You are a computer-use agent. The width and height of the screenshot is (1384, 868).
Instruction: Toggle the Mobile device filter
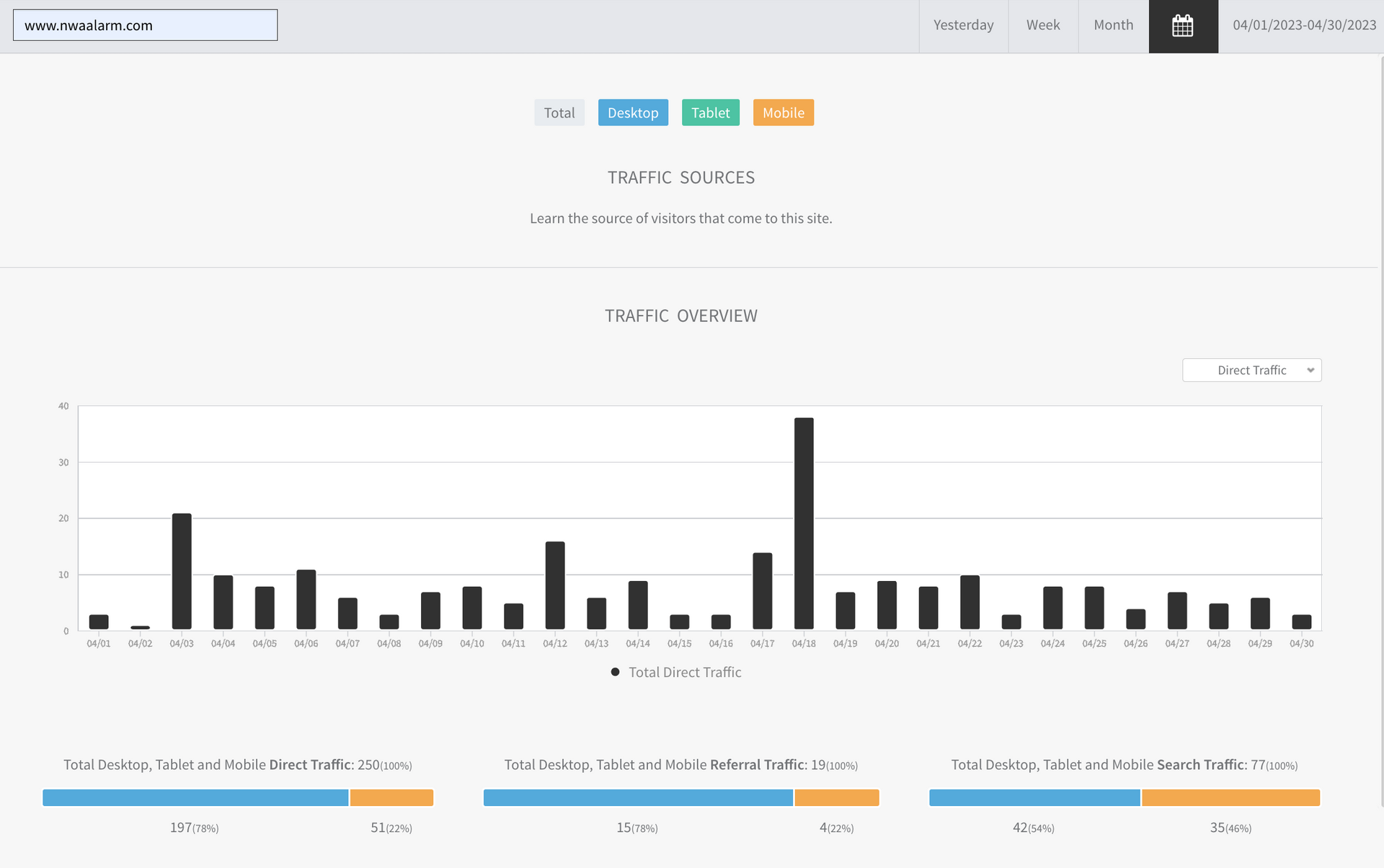coord(783,112)
